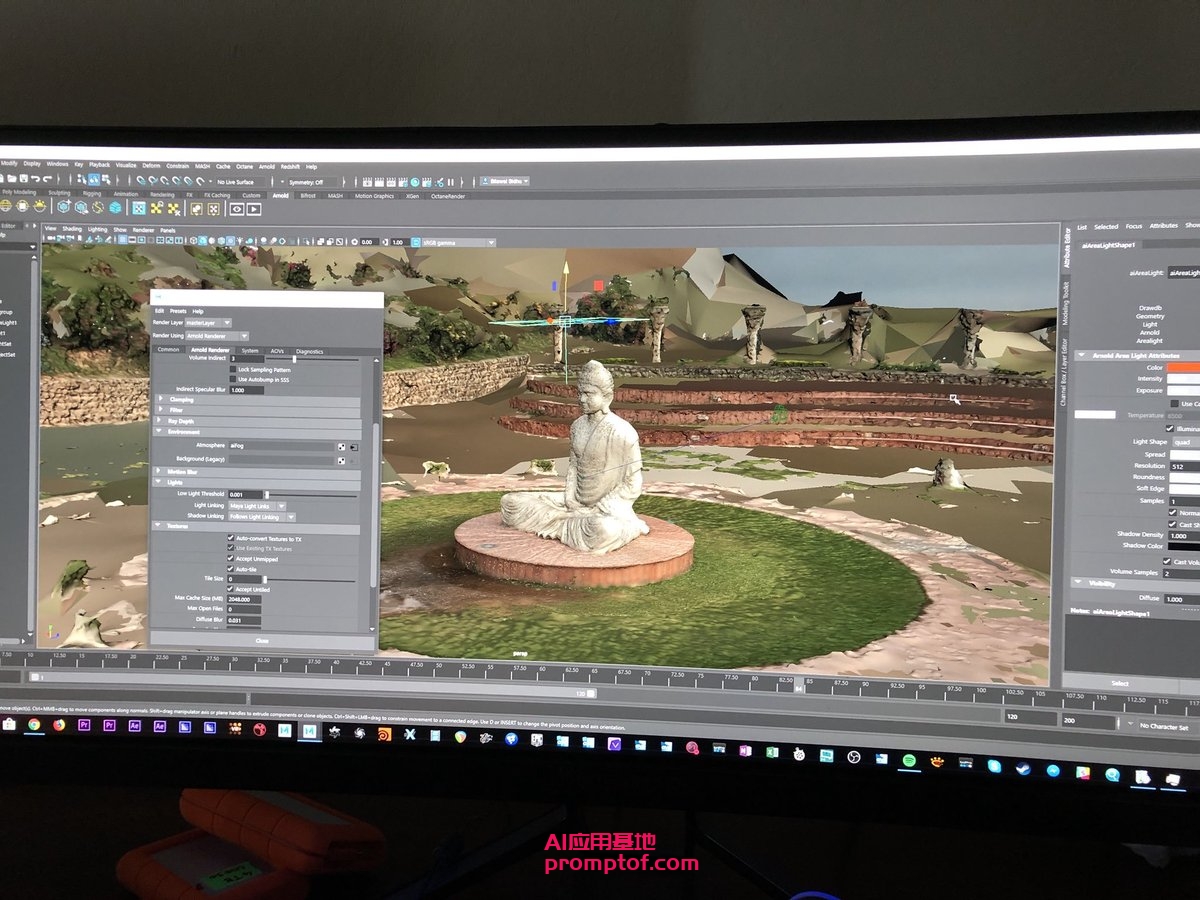Uncheck Auto-convert Textures to TX
The height and width of the screenshot is (900, 1200).
click(x=231, y=538)
